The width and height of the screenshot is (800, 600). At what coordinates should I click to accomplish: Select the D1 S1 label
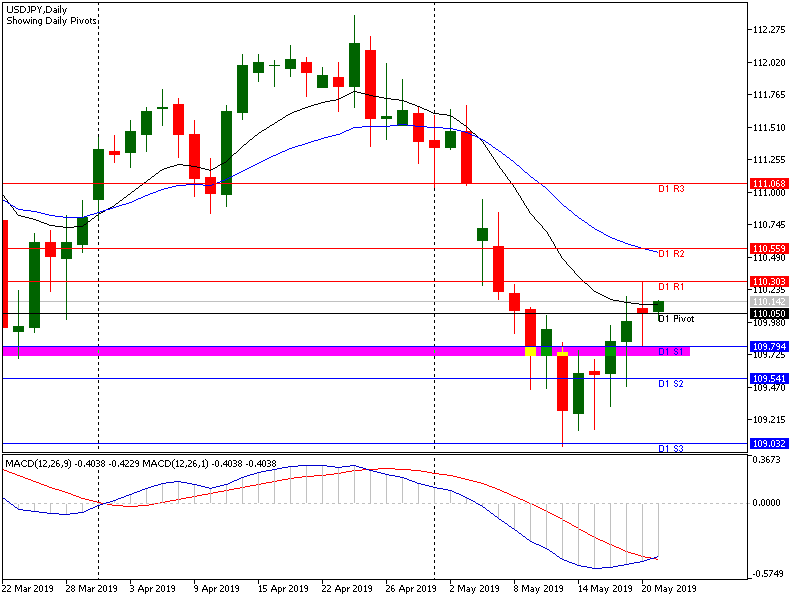point(670,352)
